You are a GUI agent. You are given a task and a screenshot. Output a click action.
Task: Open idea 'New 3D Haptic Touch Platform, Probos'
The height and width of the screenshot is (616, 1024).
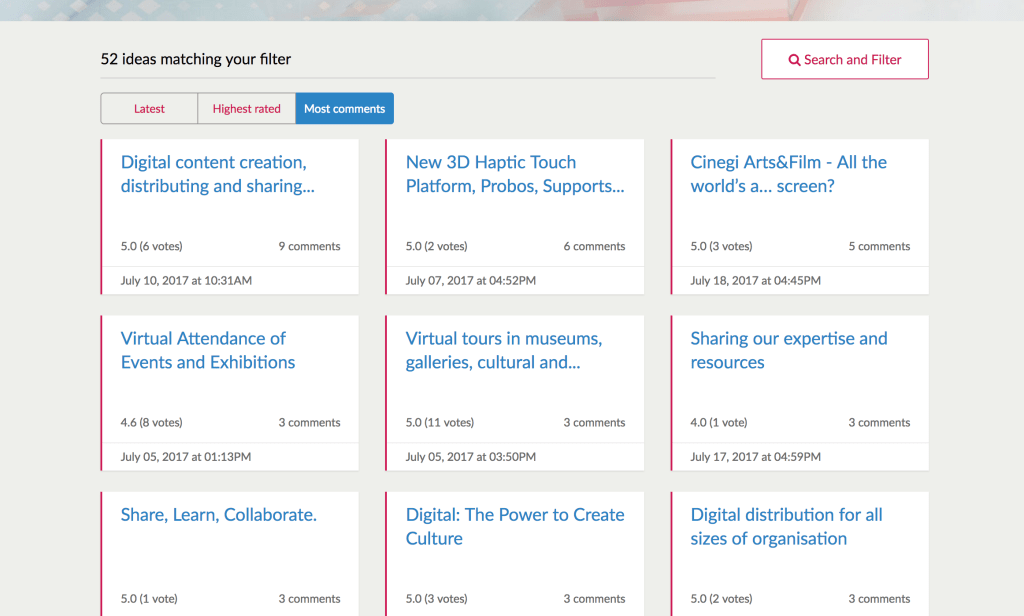coord(515,174)
